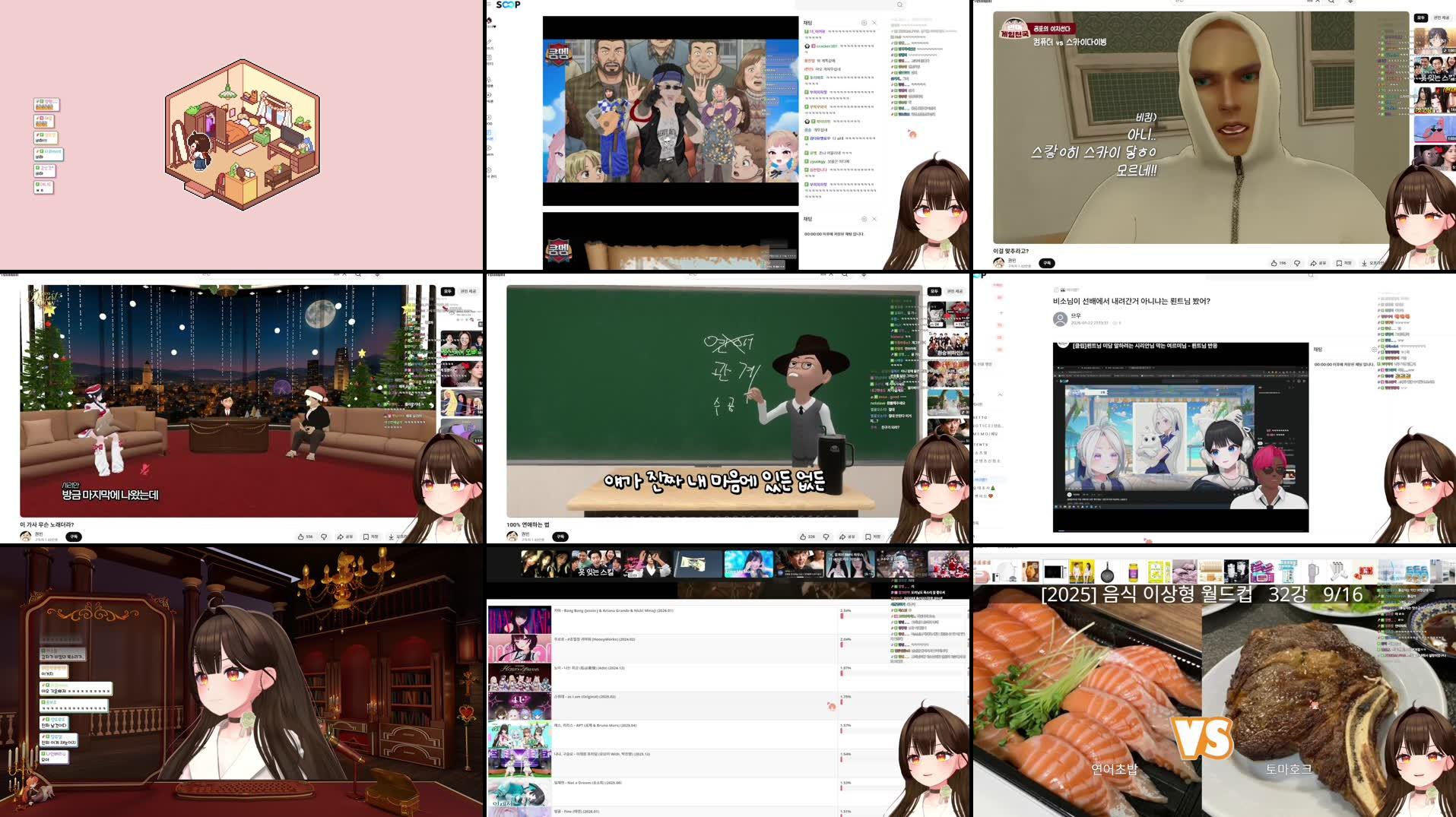Click the search magnifier icon in the header

[899, 5]
